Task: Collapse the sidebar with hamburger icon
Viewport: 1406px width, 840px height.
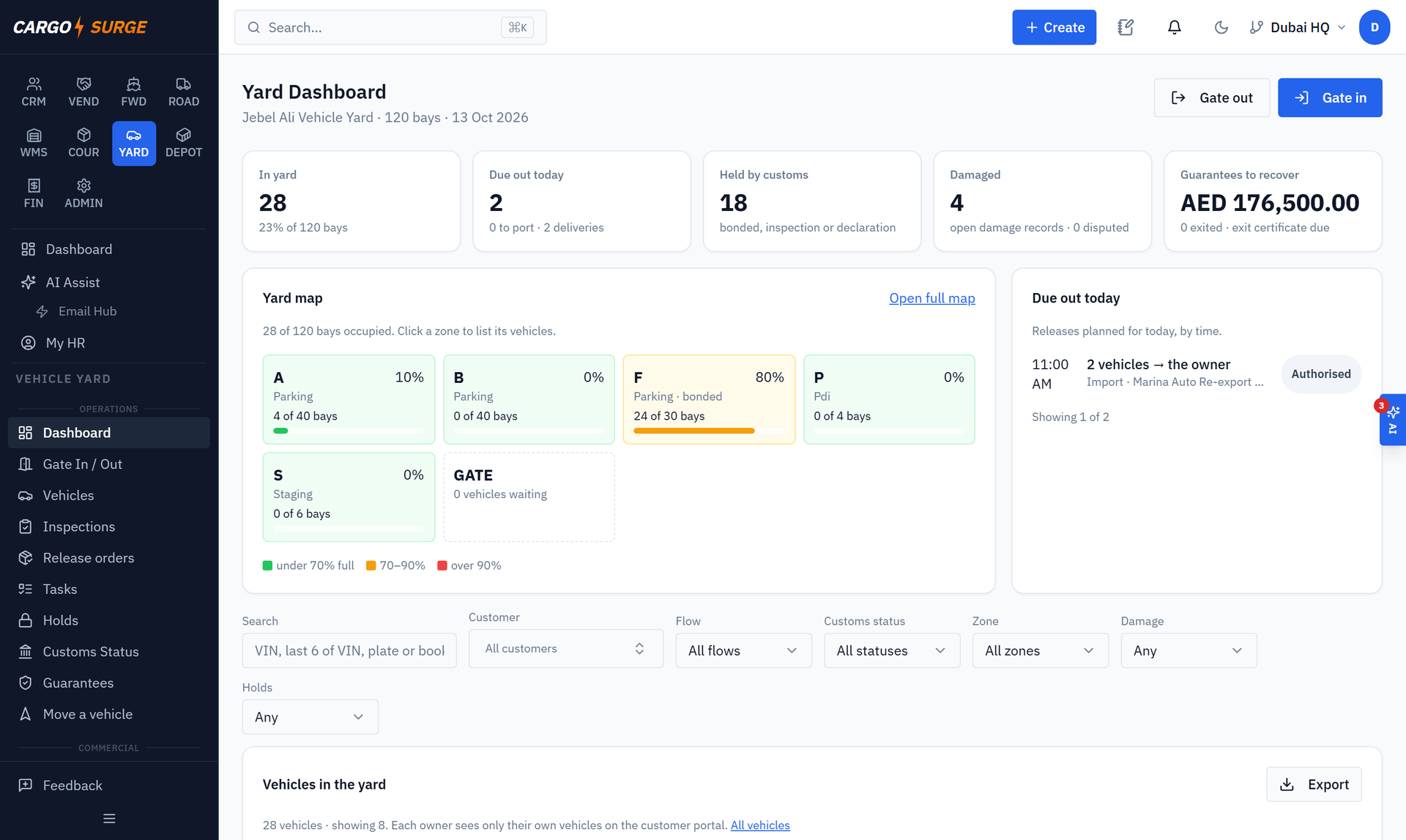Action: pyautogui.click(x=109, y=819)
